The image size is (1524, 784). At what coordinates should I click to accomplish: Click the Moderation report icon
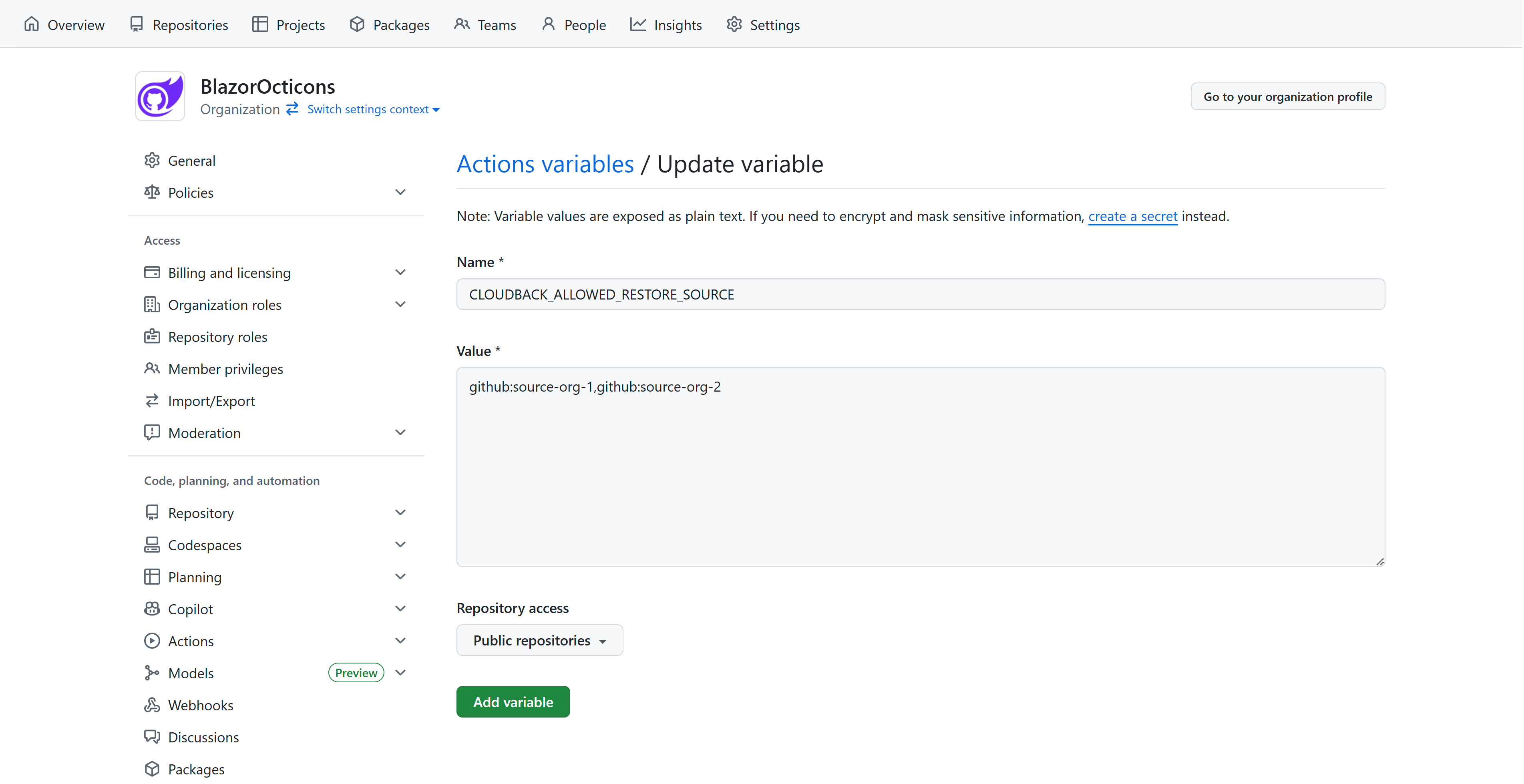152,432
